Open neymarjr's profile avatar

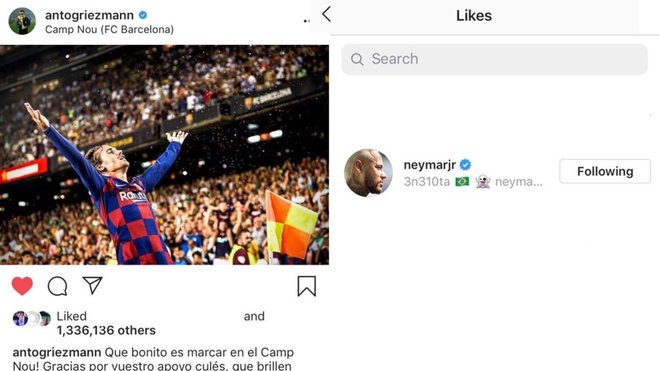(x=368, y=173)
